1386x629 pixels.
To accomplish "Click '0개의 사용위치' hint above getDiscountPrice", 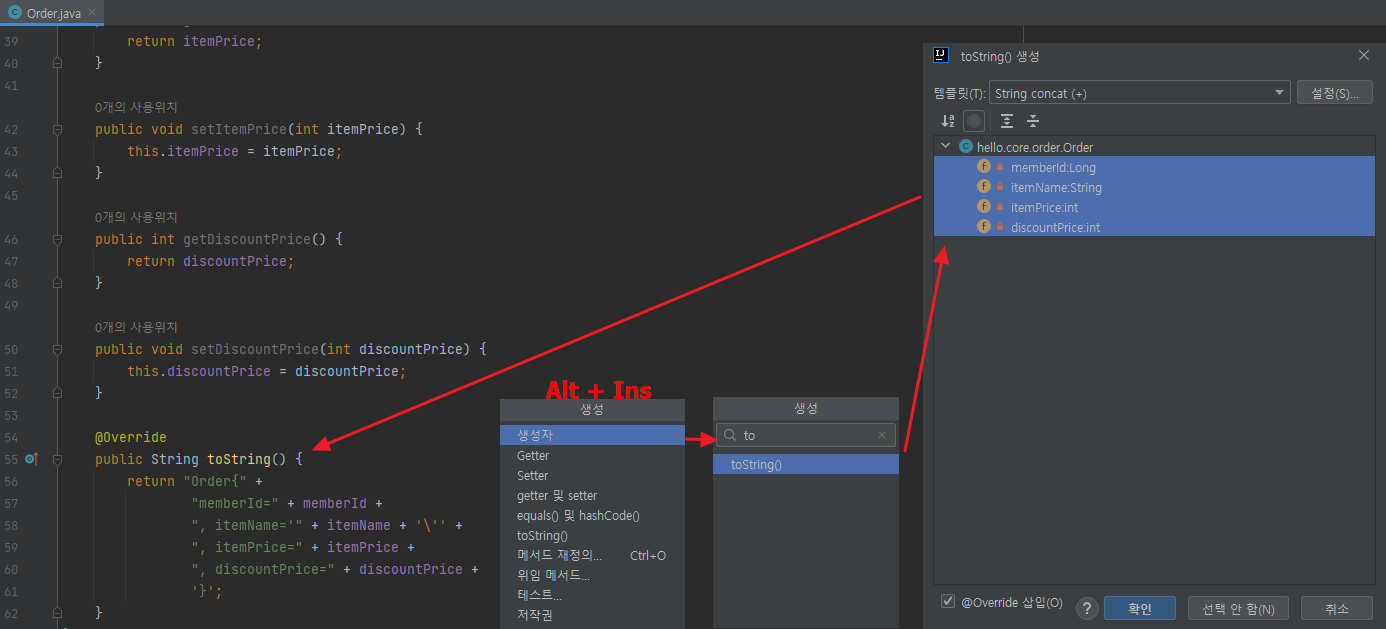I will tap(136, 217).
